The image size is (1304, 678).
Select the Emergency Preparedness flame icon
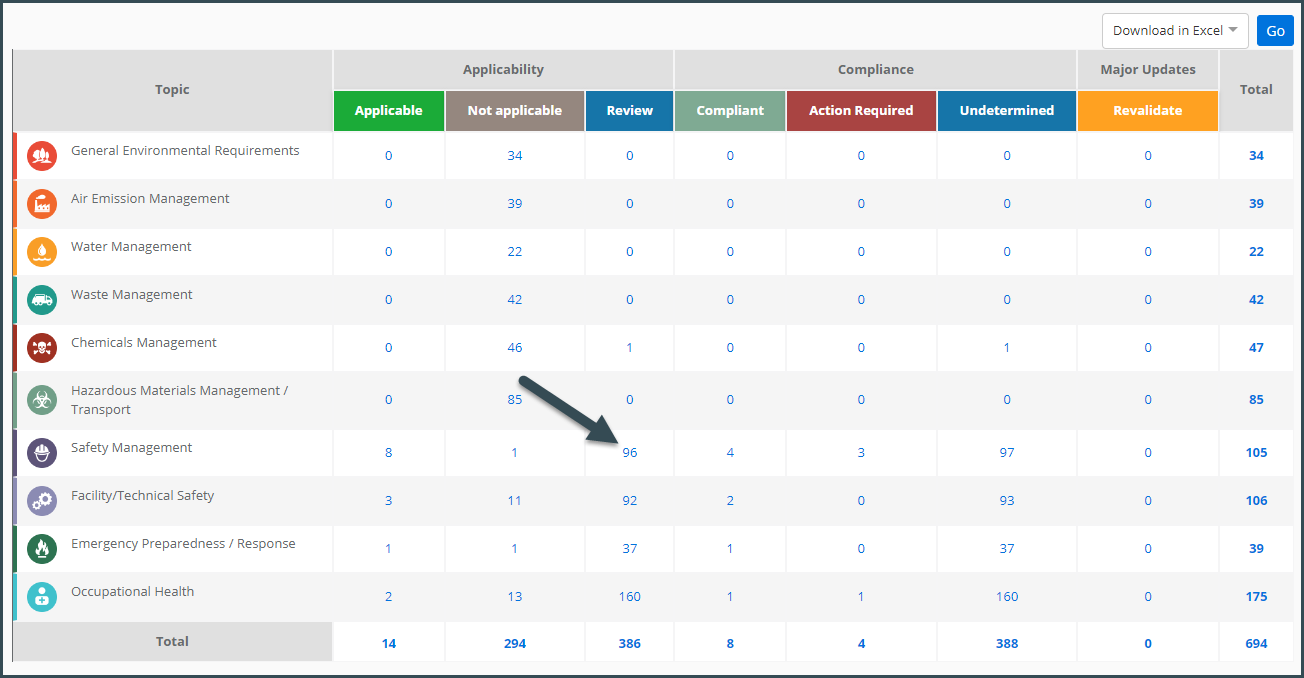(x=41, y=548)
